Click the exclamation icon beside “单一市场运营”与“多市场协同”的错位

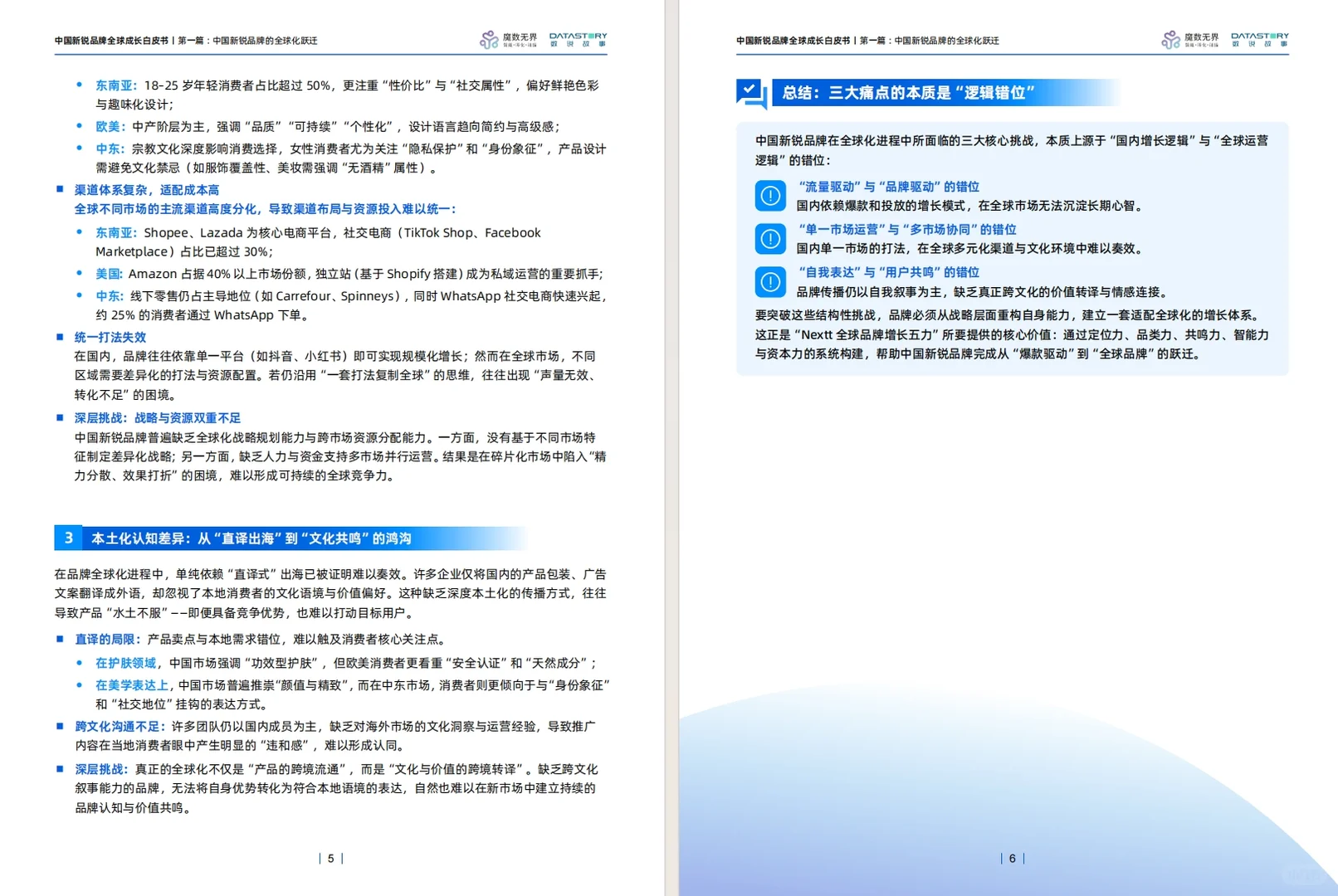click(770, 239)
